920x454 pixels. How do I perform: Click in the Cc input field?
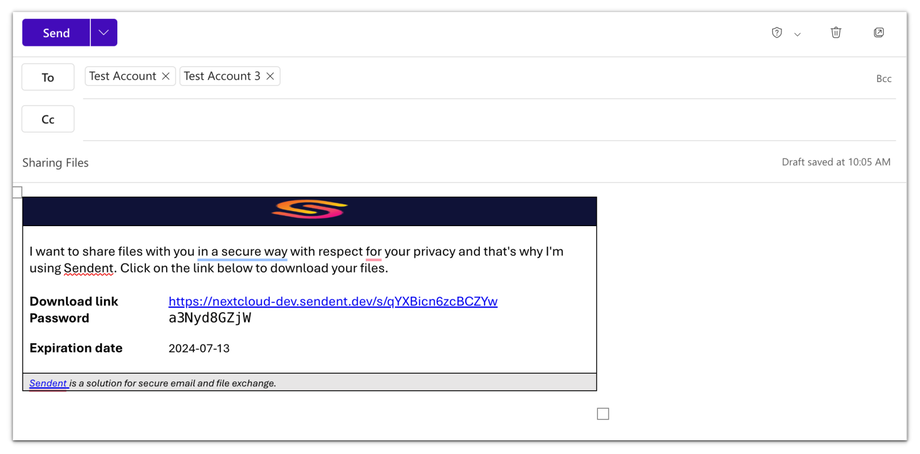coord(480,119)
